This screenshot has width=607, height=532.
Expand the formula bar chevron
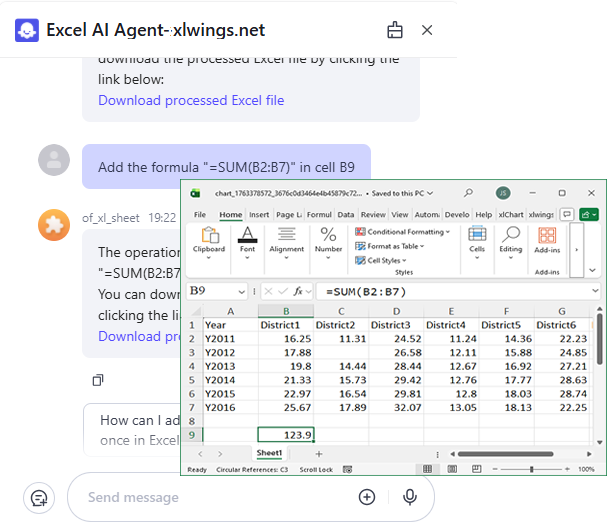[595, 291]
